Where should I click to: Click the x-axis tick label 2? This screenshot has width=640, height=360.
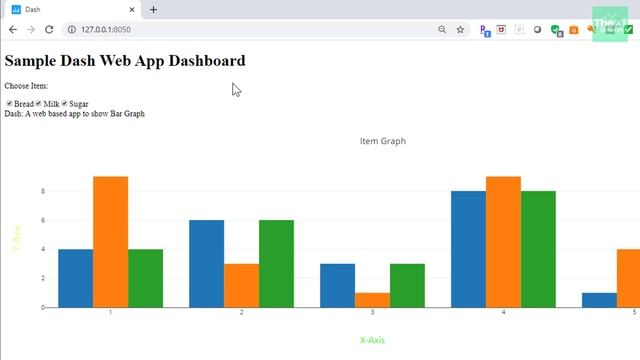click(242, 312)
